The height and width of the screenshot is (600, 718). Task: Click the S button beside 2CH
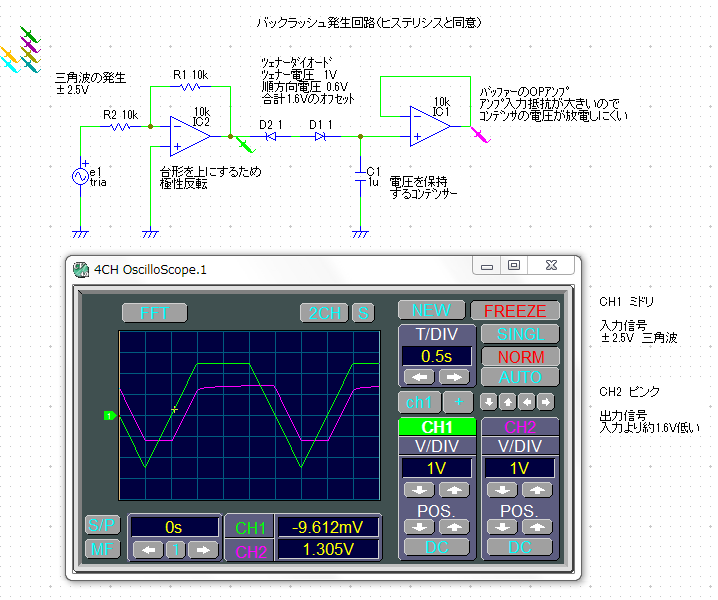click(x=363, y=313)
